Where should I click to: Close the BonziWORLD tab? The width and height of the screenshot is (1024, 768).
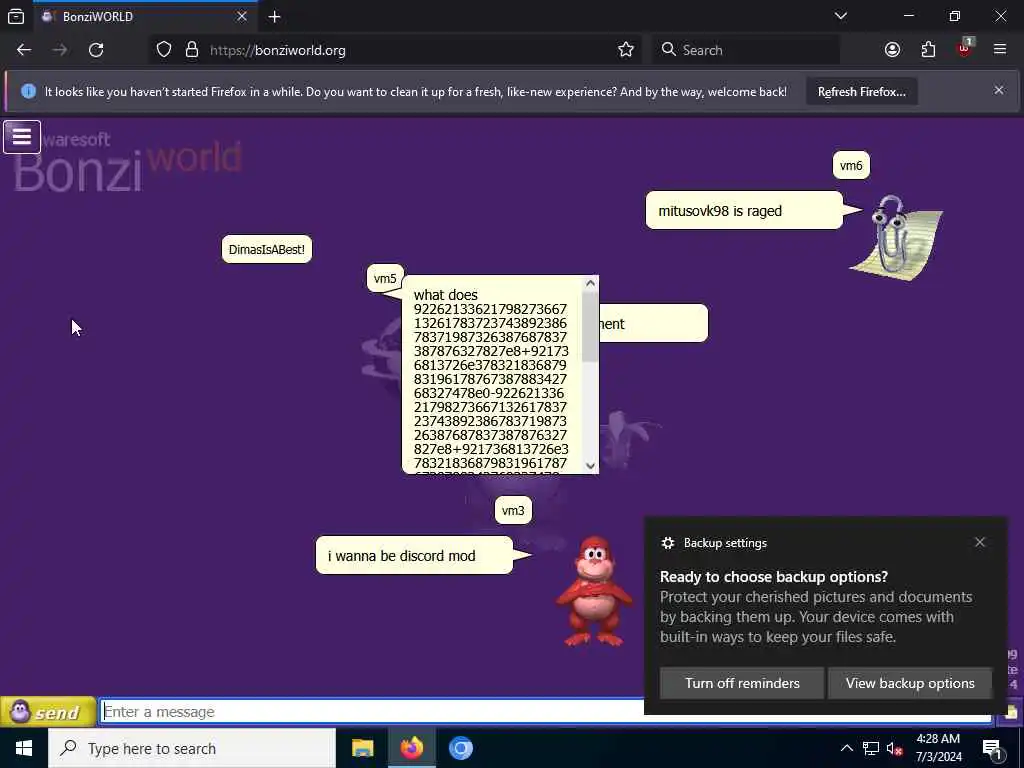coord(242,16)
